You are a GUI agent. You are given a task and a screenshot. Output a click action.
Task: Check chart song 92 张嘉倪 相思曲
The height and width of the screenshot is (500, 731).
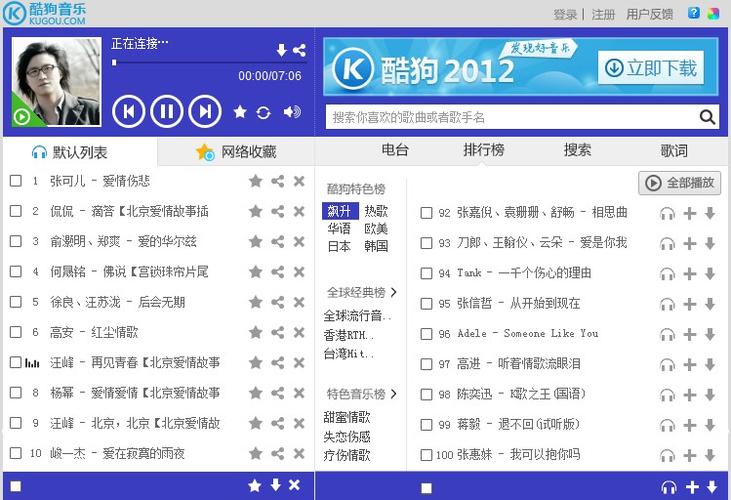426,213
